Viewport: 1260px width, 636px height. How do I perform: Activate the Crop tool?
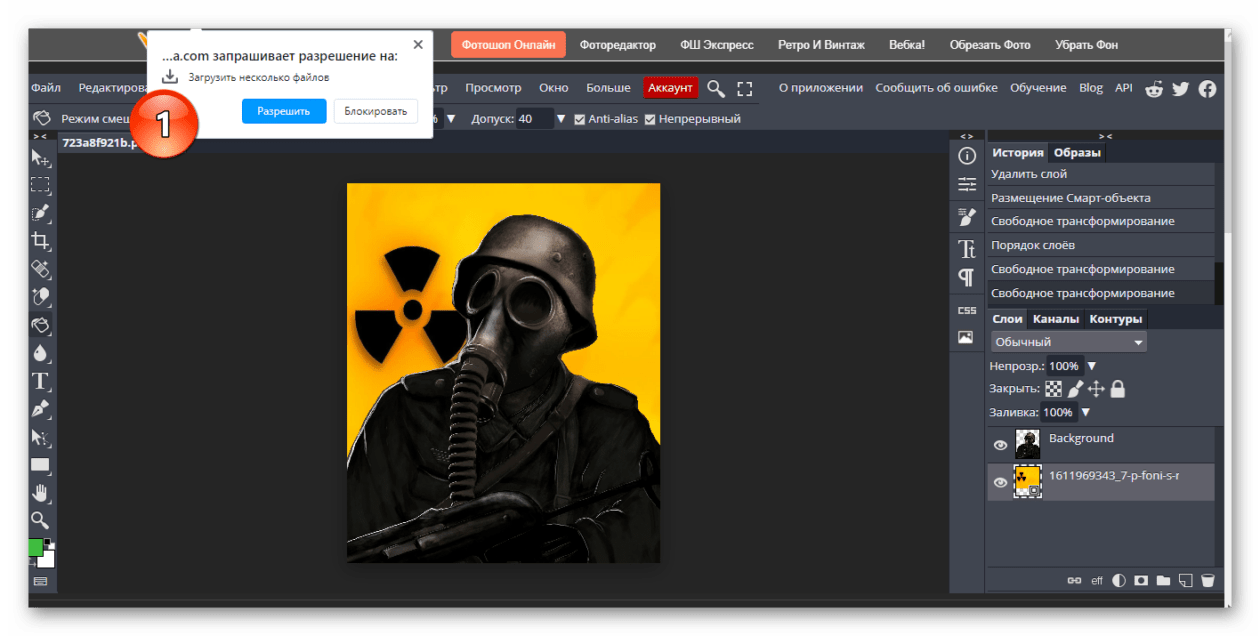[x=40, y=241]
